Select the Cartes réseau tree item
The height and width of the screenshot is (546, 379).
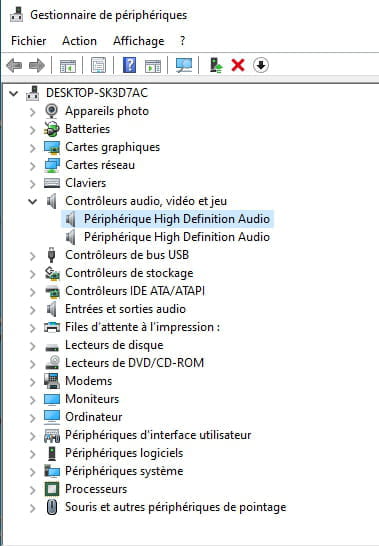pyautogui.click(x=100, y=165)
